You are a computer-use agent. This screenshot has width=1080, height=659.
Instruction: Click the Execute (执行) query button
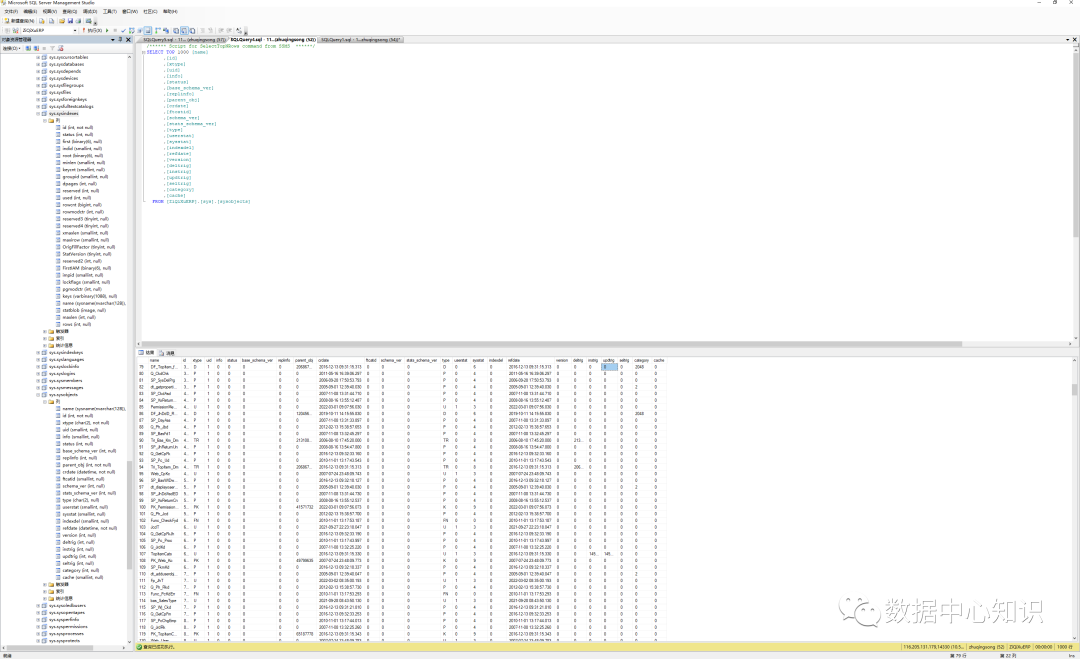pyautogui.click(x=92, y=30)
